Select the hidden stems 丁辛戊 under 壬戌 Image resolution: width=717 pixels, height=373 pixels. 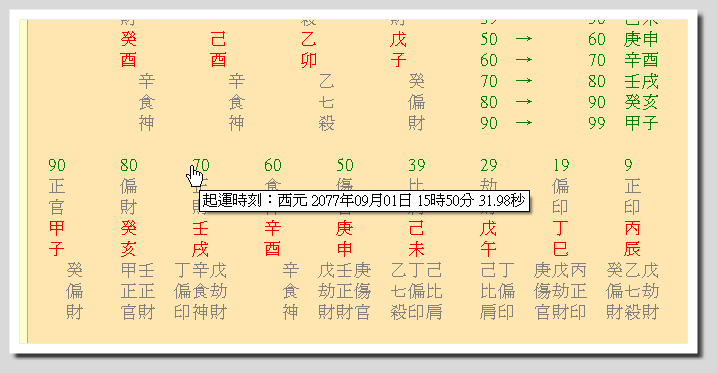(200, 270)
